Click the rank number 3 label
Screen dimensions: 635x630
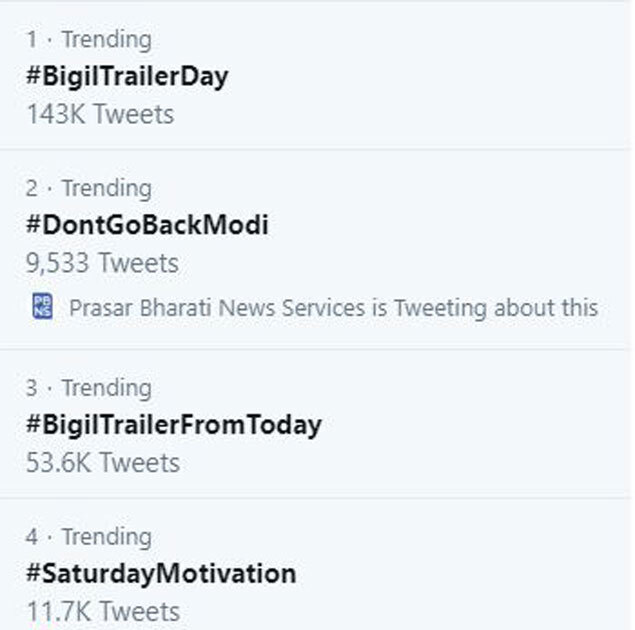pos(32,388)
